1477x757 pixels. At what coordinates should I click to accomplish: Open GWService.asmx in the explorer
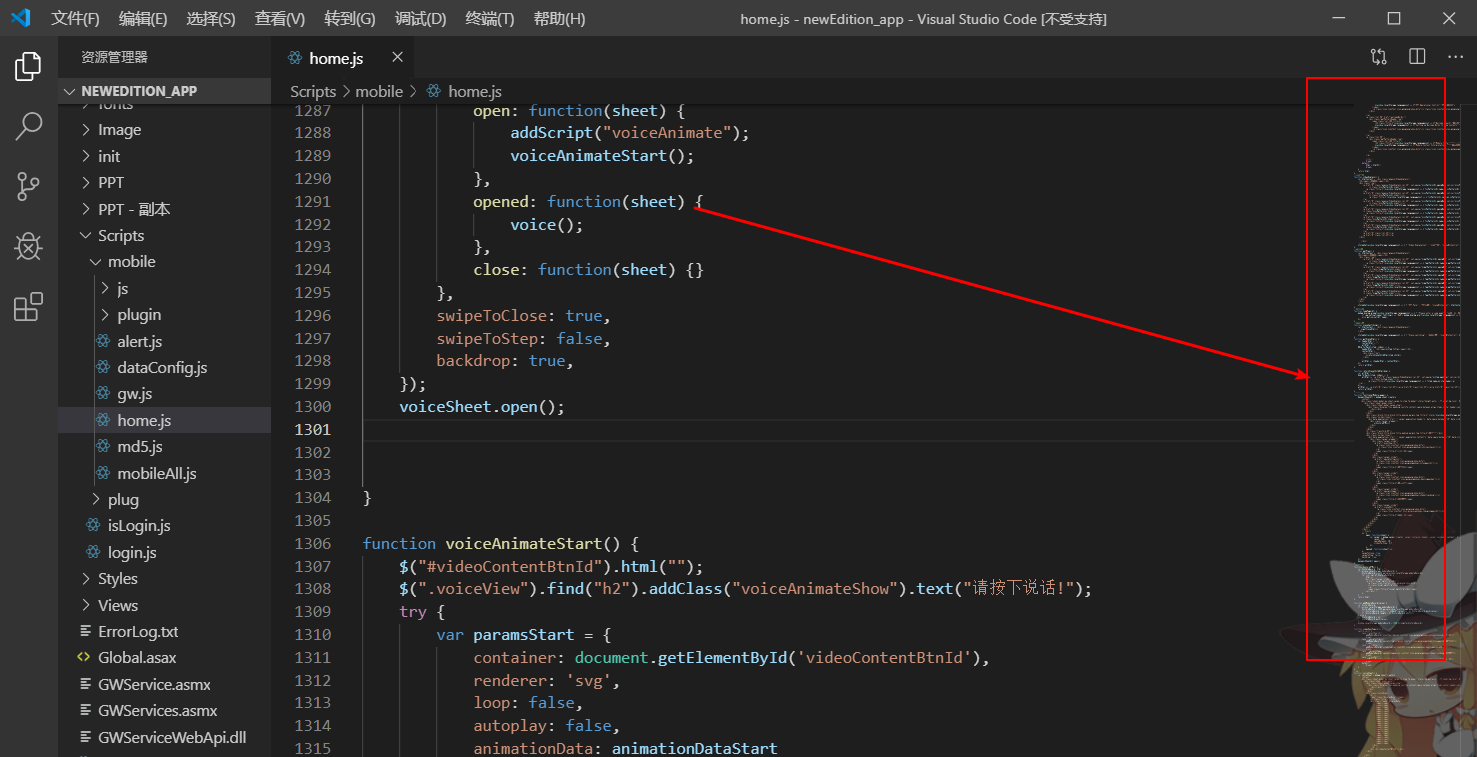point(165,685)
